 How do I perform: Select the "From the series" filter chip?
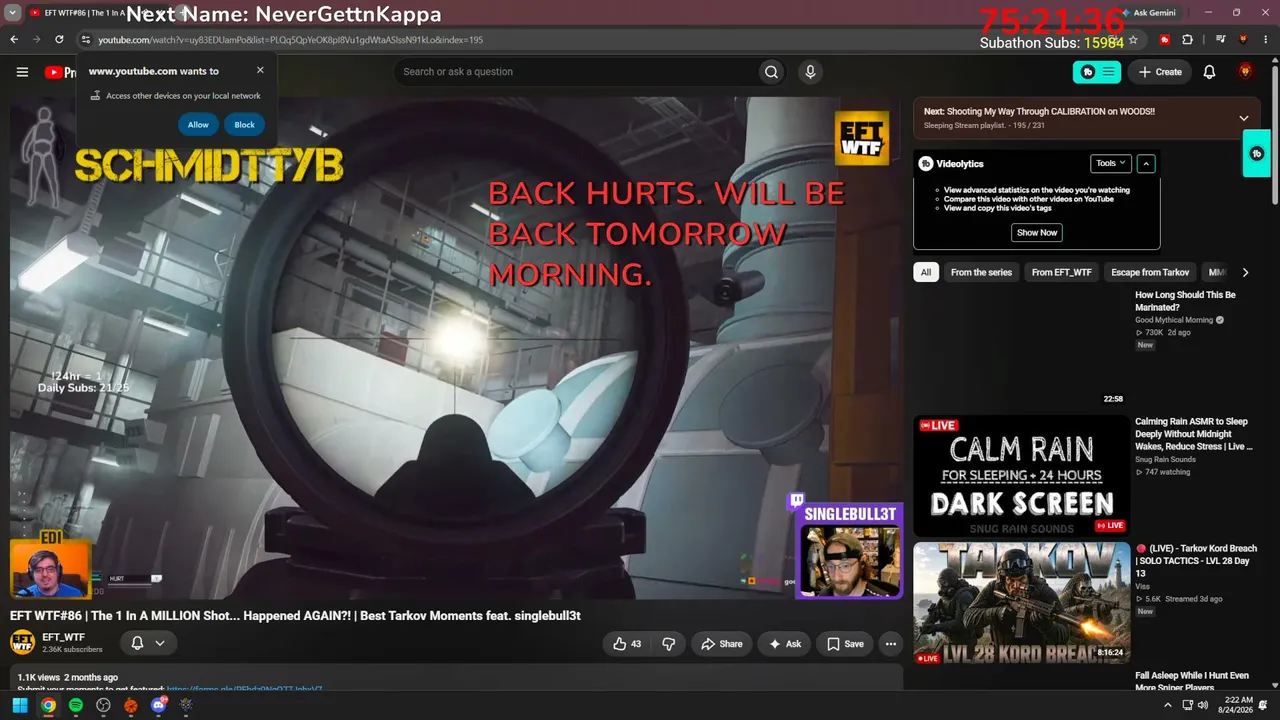tap(981, 272)
